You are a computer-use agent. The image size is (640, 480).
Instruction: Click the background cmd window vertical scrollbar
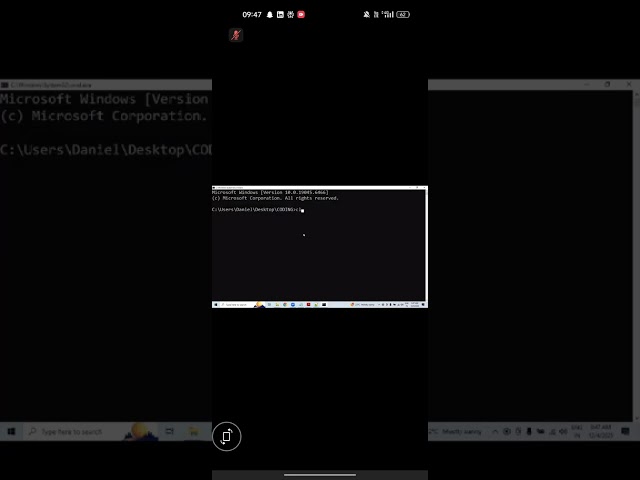tap(636, 256)
